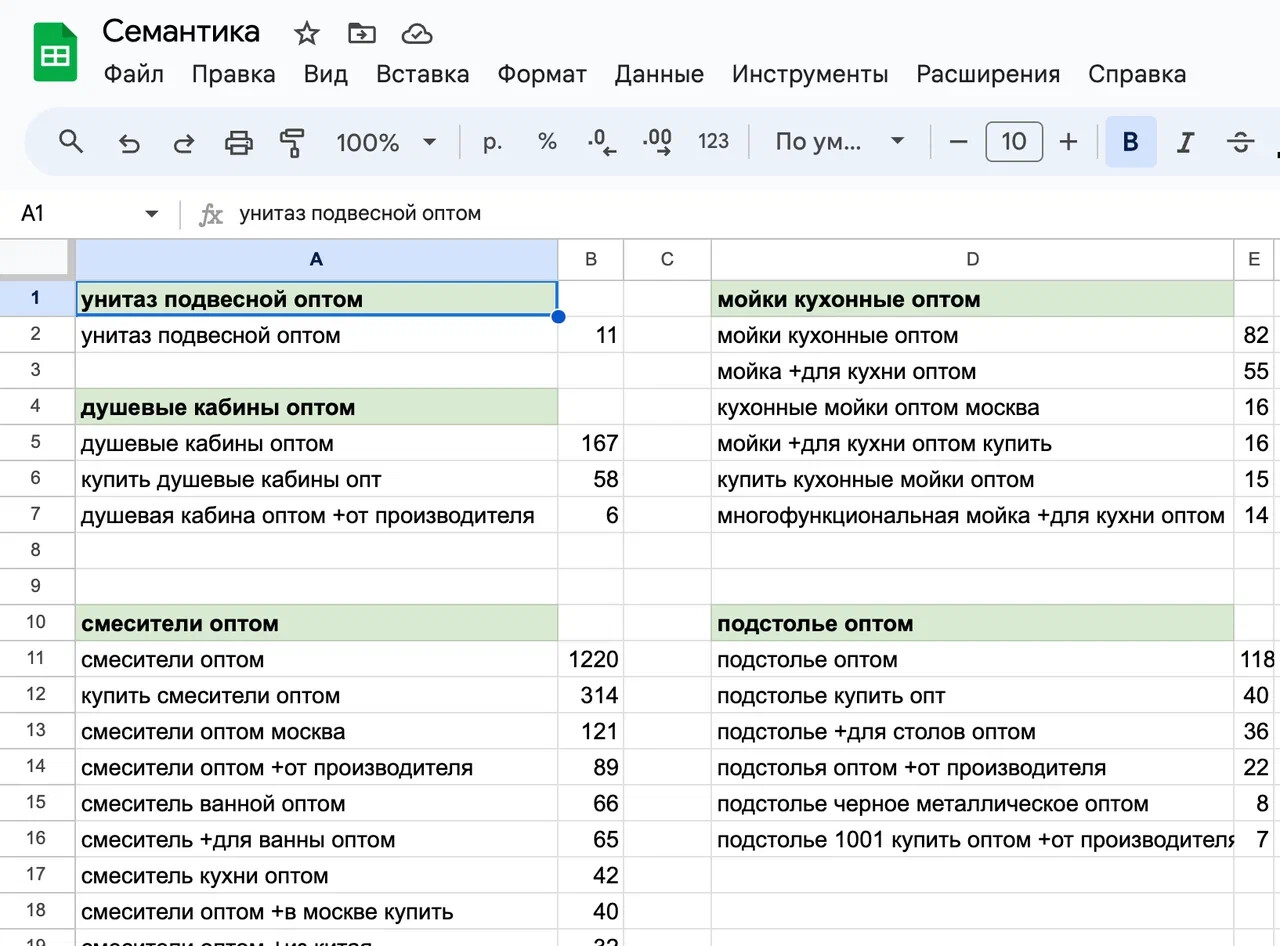Select cell 'многофункциональная мойка +для кухни оптом'
The image size is (1280, 946).
(972, 515)
